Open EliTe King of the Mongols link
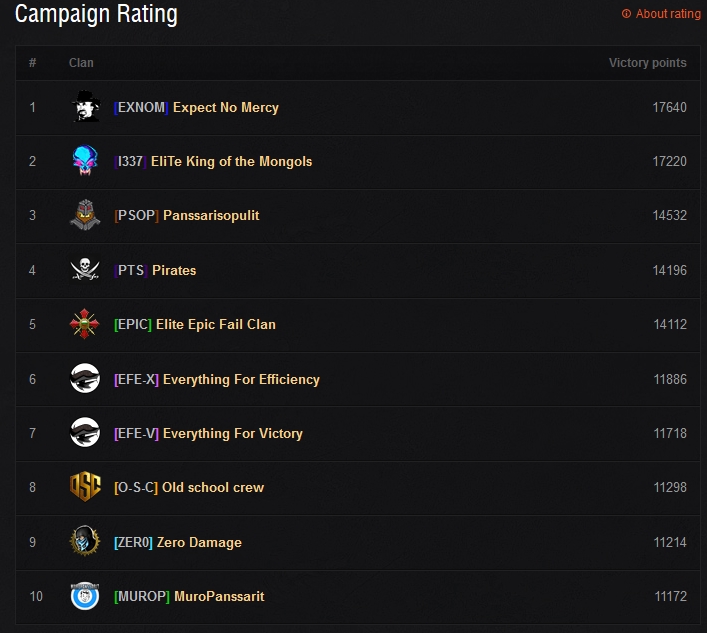The width and height of the screenshot is (707, 633). coord(231,161)
